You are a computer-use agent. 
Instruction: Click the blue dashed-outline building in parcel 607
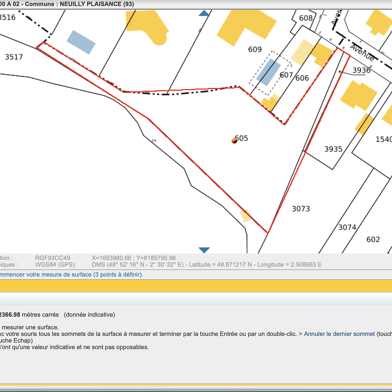(268, 72)
